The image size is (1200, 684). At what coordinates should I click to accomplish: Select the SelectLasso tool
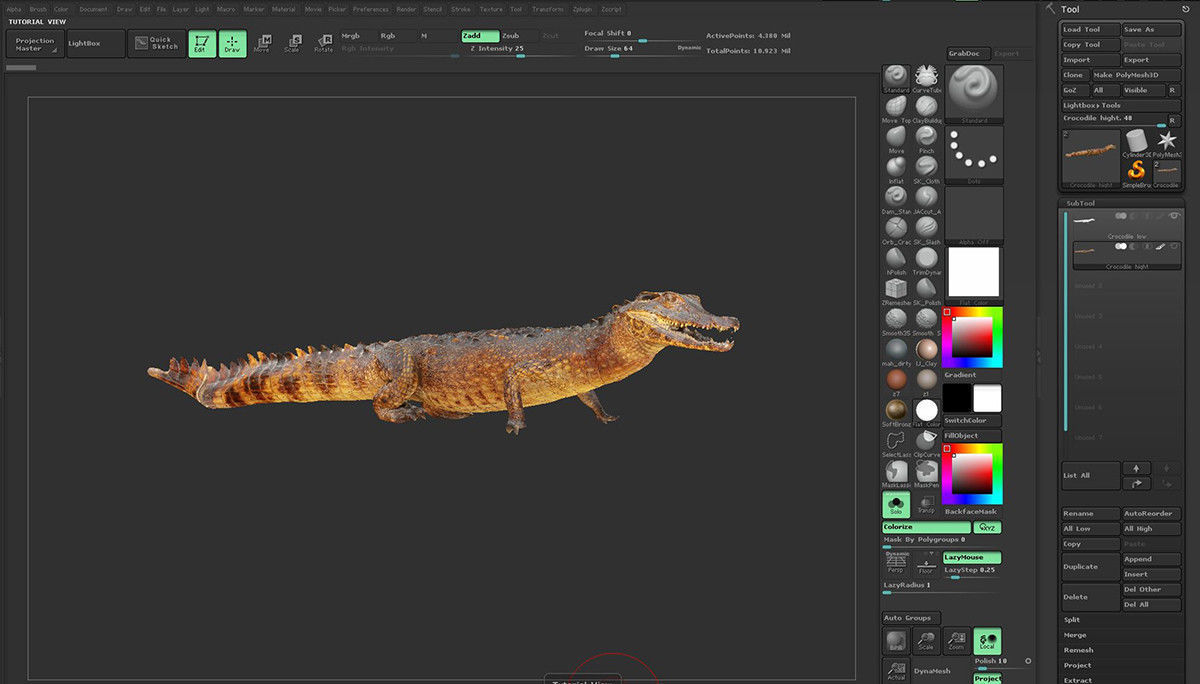coord(896,441)
